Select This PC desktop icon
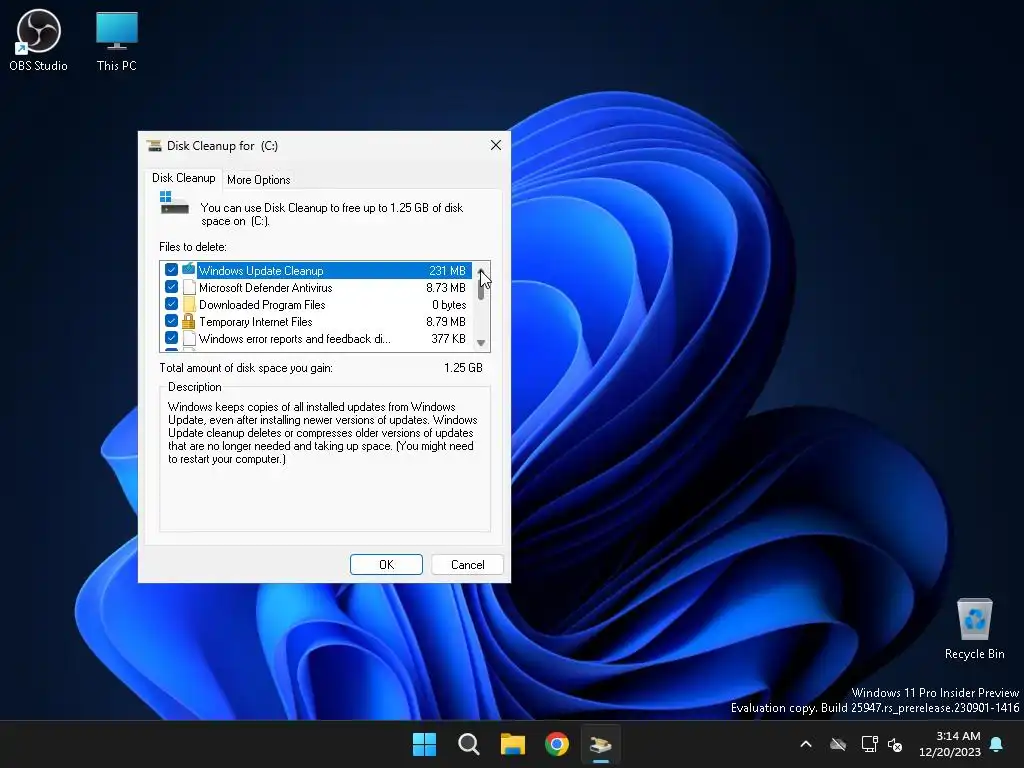The height and width of the screenshot is (768, 1024). click(x=117, y=40)
